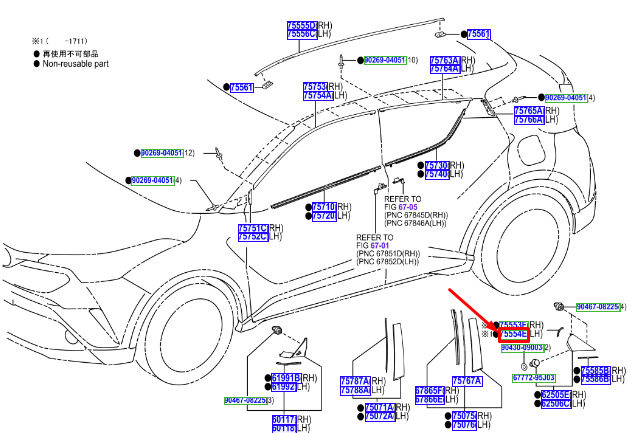Click clip 90269-04051 with quantity 12
This screenshot has width=642, height=433.
point(162,153)
